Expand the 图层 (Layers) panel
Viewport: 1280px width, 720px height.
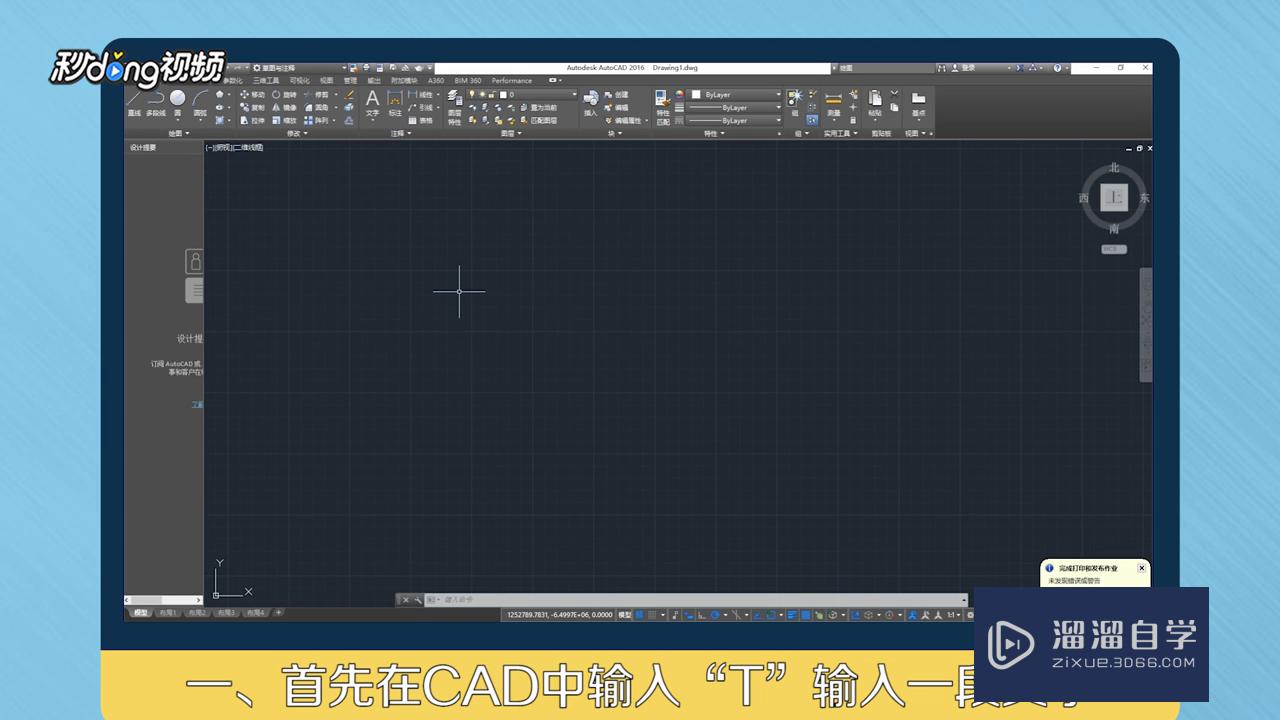coord(511,133)
